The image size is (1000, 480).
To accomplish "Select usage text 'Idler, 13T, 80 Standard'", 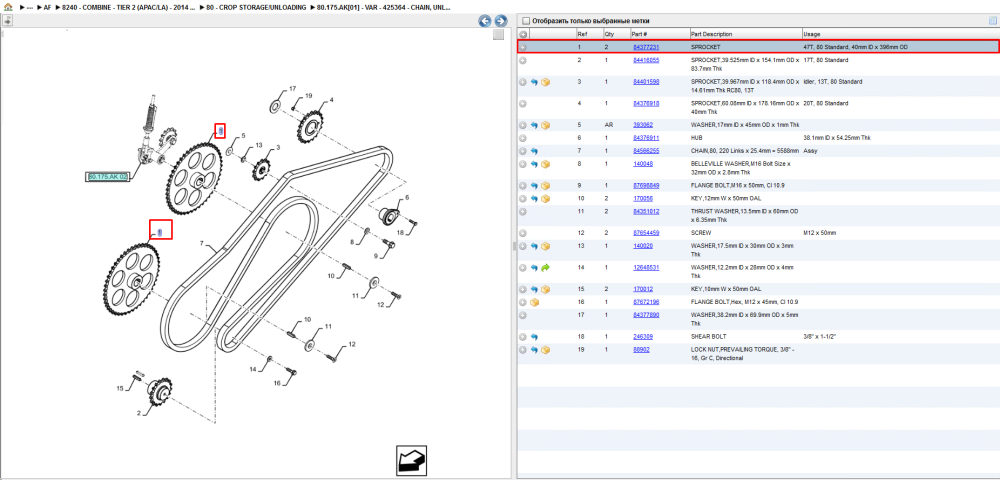I will pyautogui.click(x=833, y=82).
